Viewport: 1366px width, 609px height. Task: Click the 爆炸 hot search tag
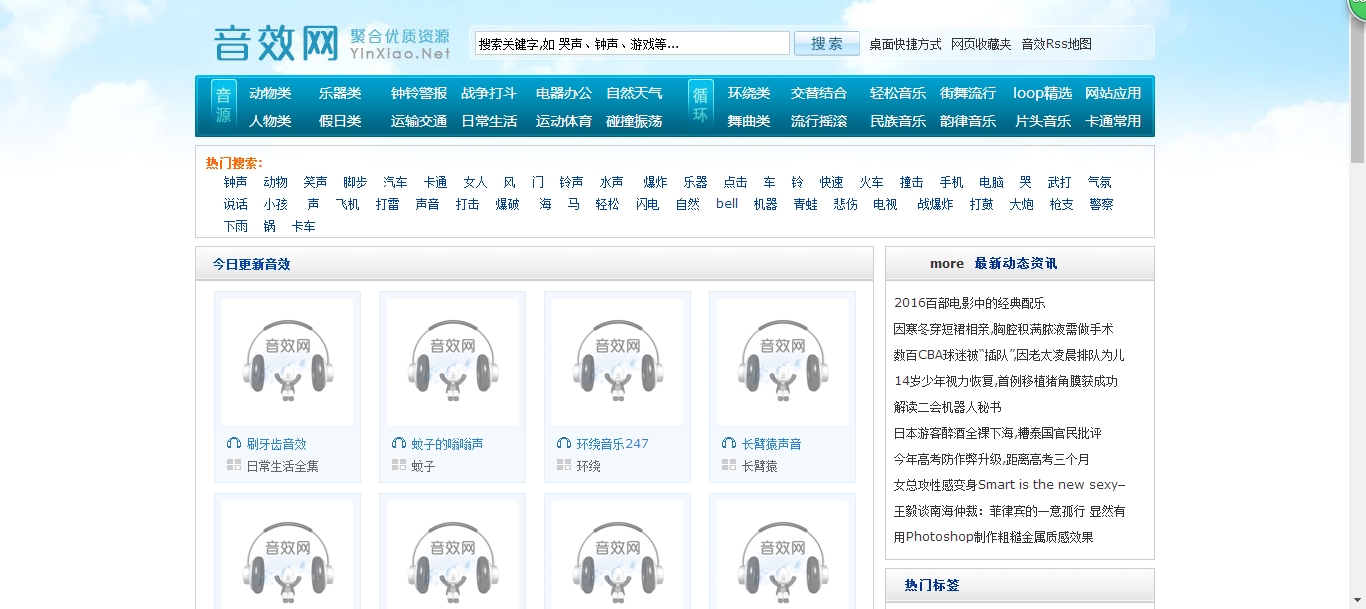(653, 182)
